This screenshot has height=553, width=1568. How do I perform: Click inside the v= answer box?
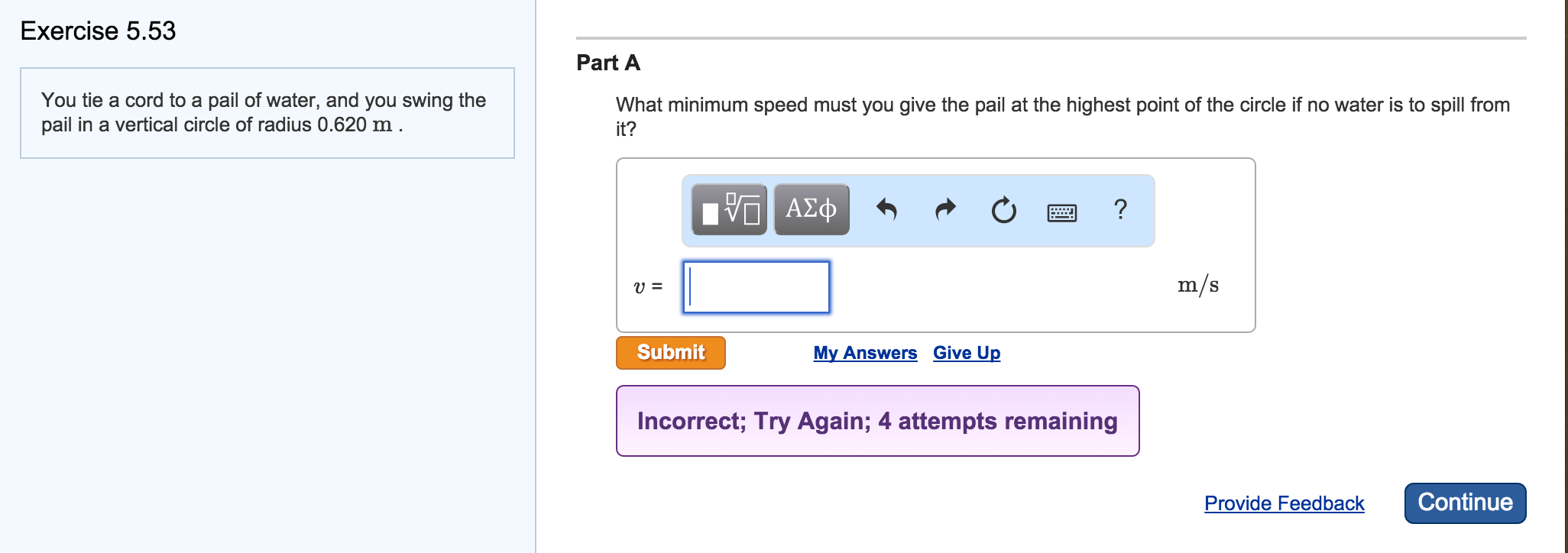pyautogui.click(x=755, y=287)
